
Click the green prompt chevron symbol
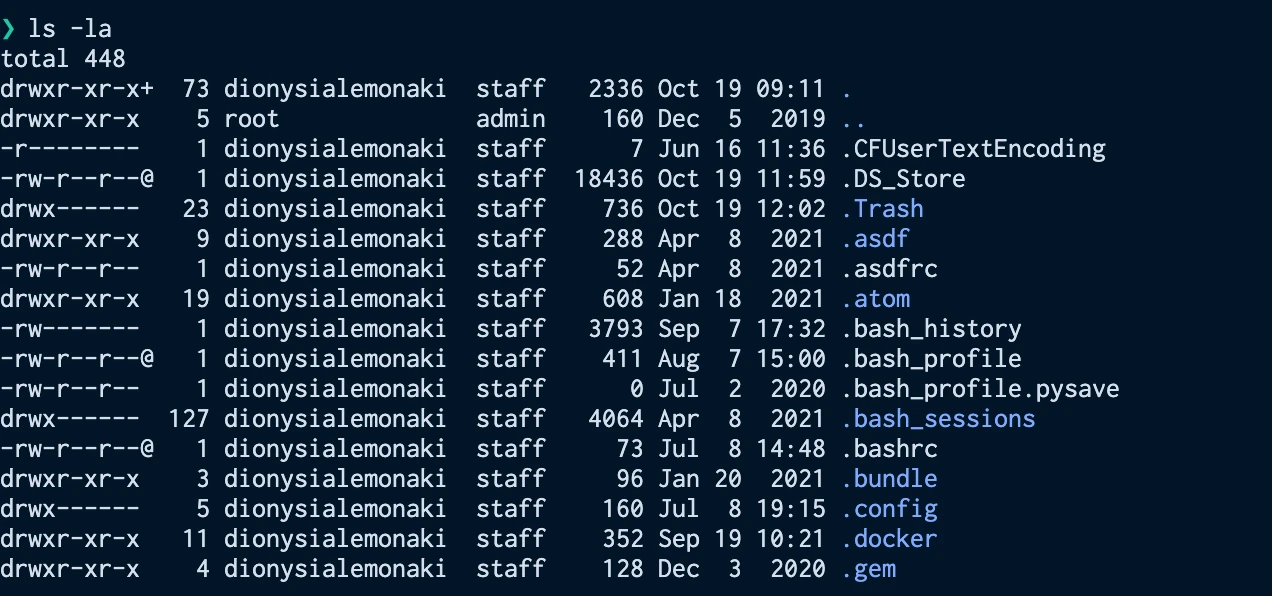pos(9,29)
